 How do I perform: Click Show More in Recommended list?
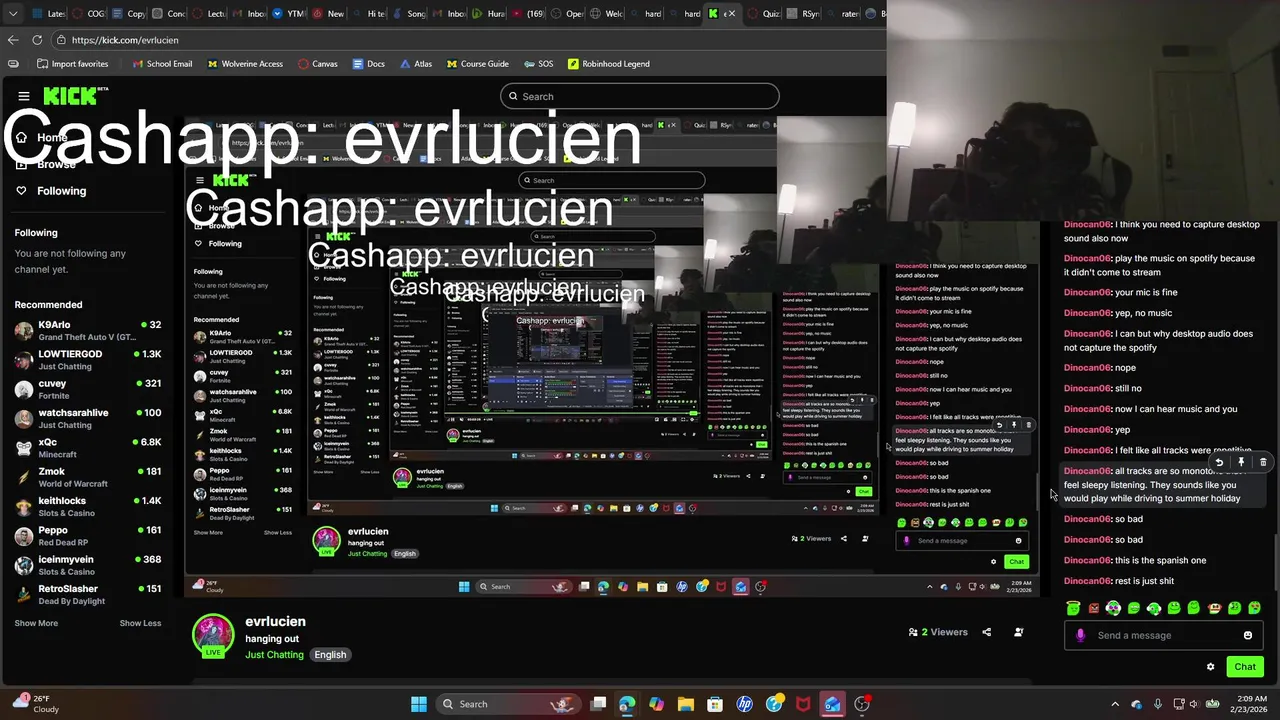pyautogui.click(x=36, y=623)
